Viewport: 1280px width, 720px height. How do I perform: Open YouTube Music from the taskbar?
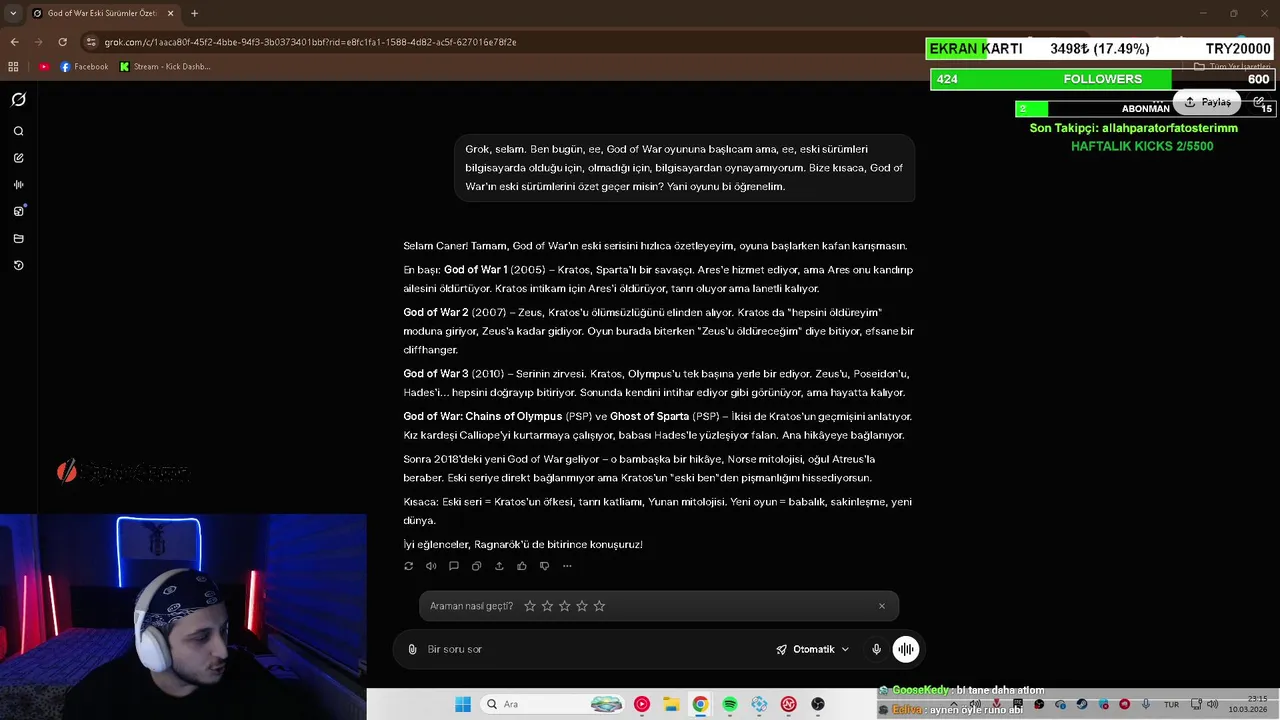coord(642,704)
